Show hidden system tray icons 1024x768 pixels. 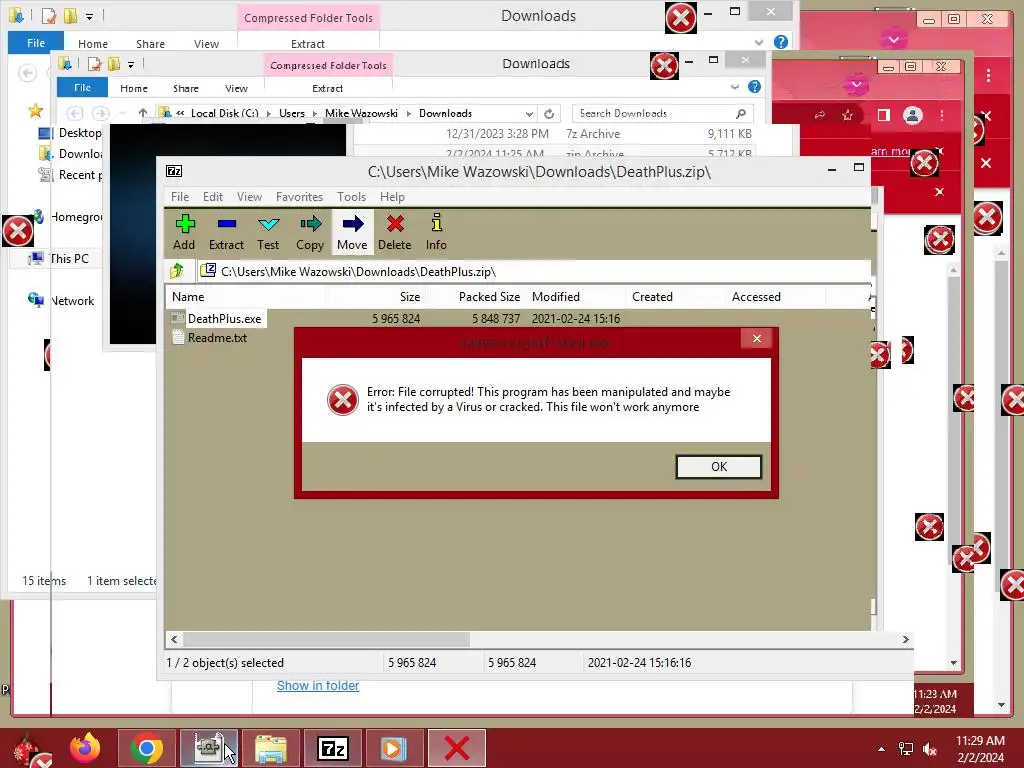882,749
